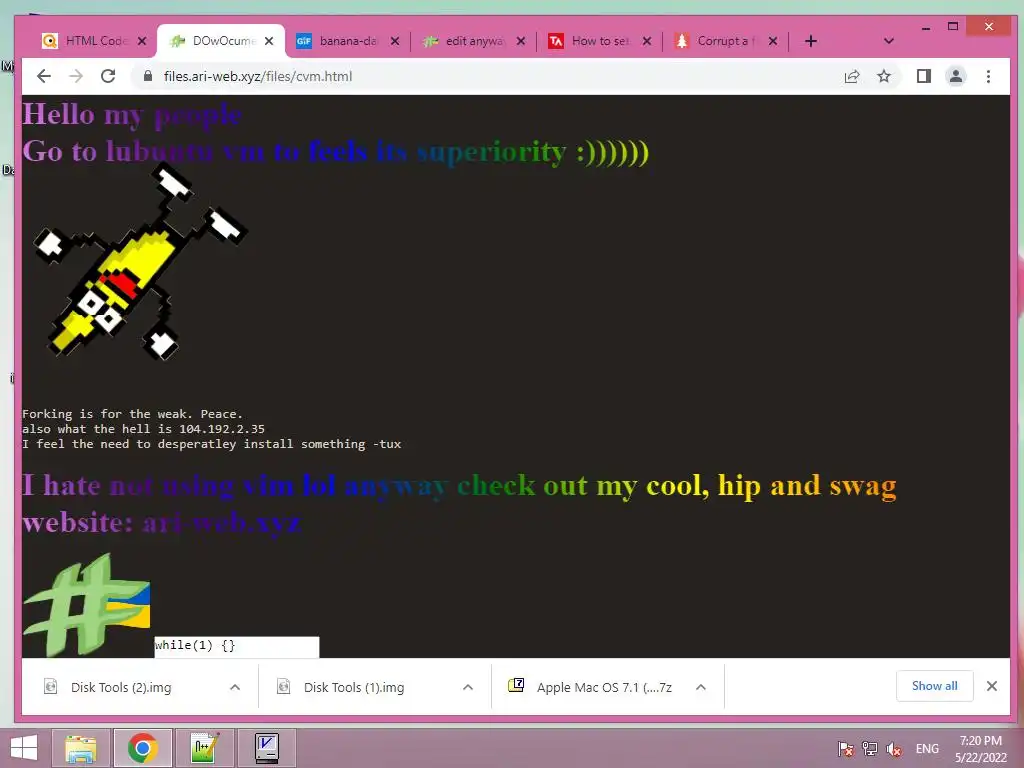Viewport: 1024px width, 768px height.
Task: Open the Windows Start menu
Action: (24, 748)
